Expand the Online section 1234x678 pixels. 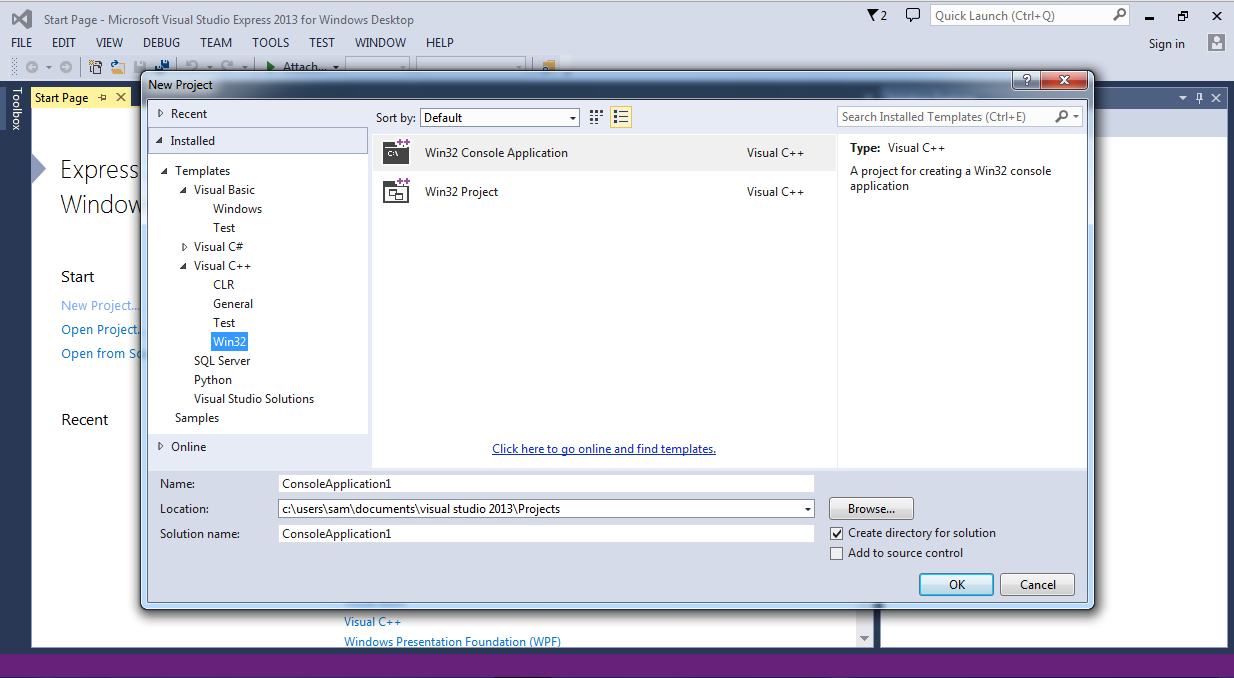(160, 447)
